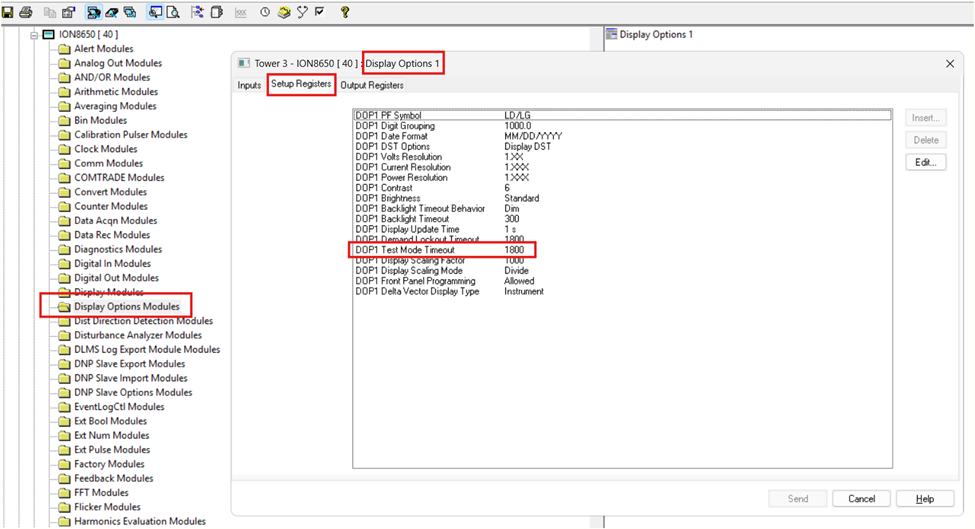The image size is (975, 529).
Task: Click the yellow telephone toolbar icon
Action: pyautogui.click(x=284, y=12)
